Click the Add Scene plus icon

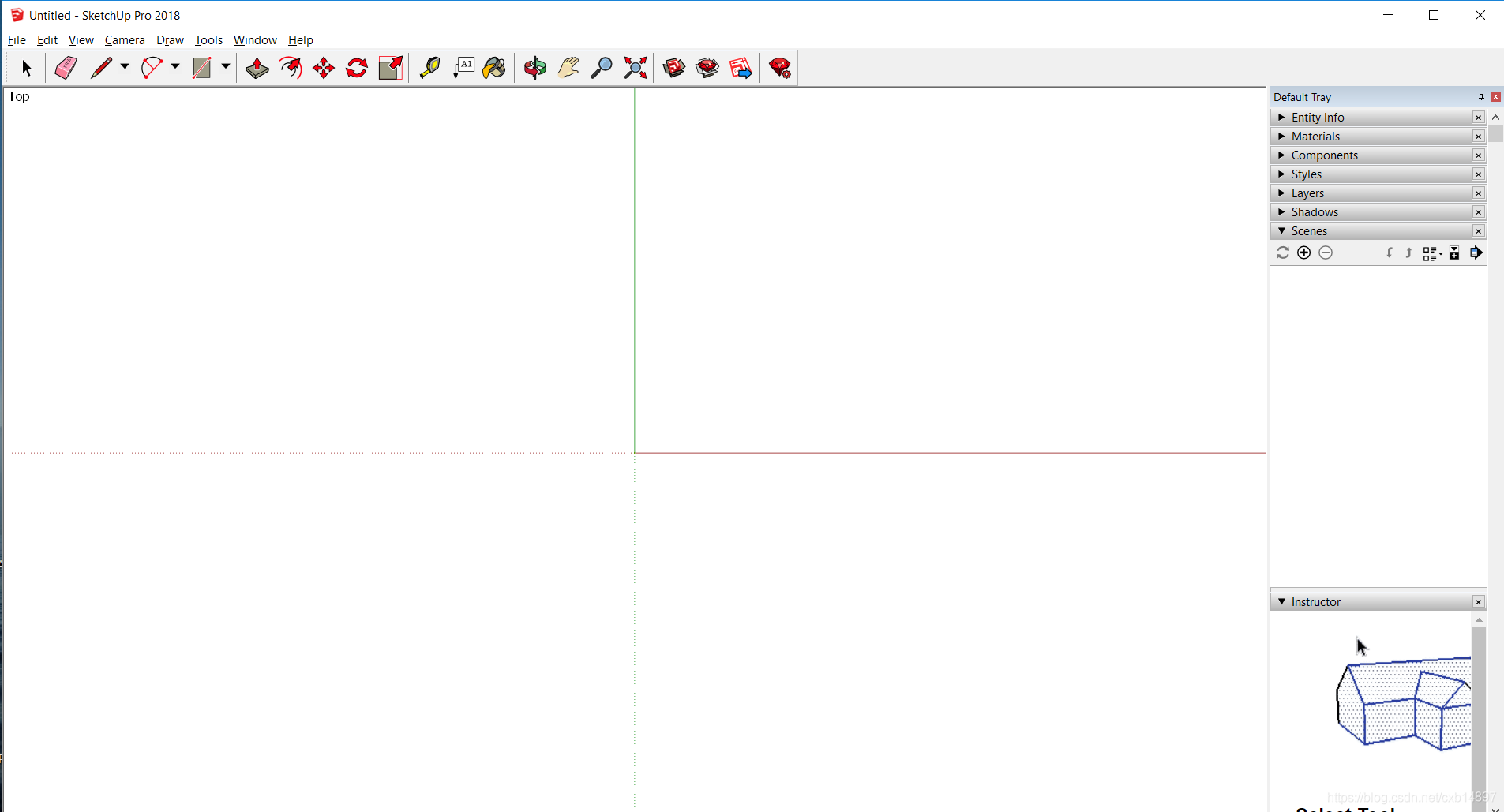(x=1304, y=253)
